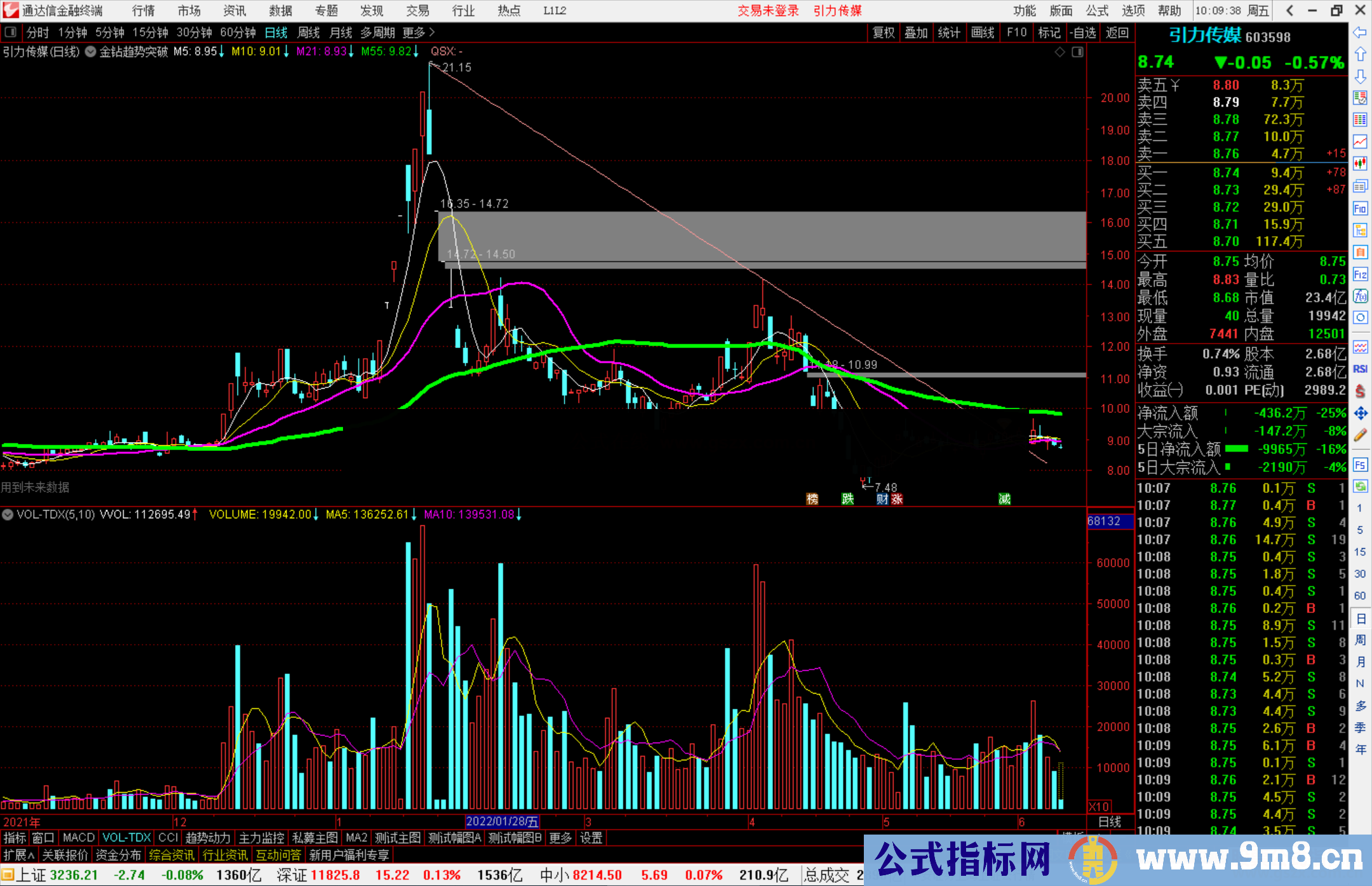The image size is (1372, 886).
Task: Switch to 日 daily period in right sidebar
Action: [x=1360, y=618]
